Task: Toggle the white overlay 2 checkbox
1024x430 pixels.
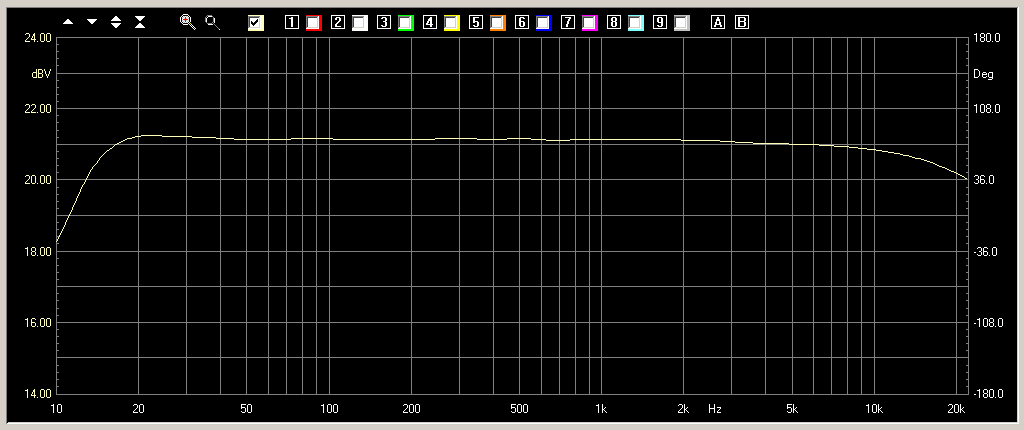Action: point(360,23)
